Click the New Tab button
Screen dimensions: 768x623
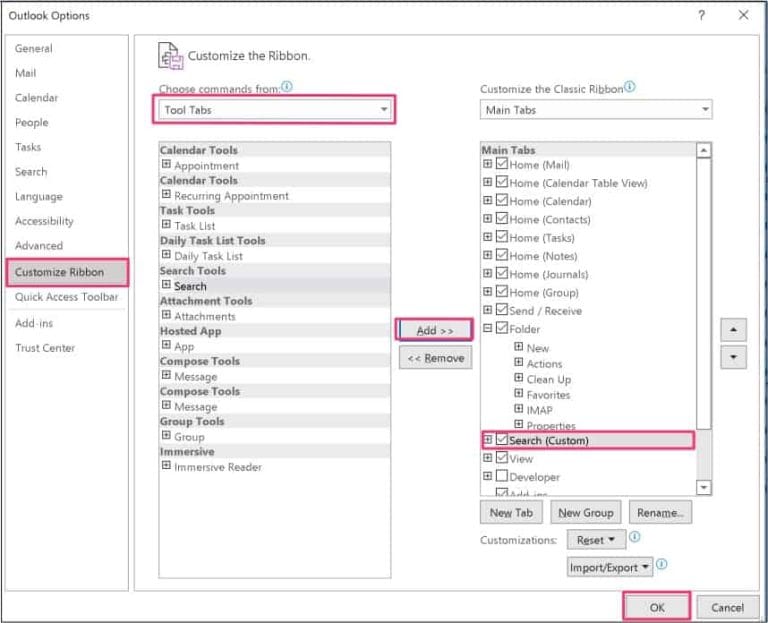(511, 512)
